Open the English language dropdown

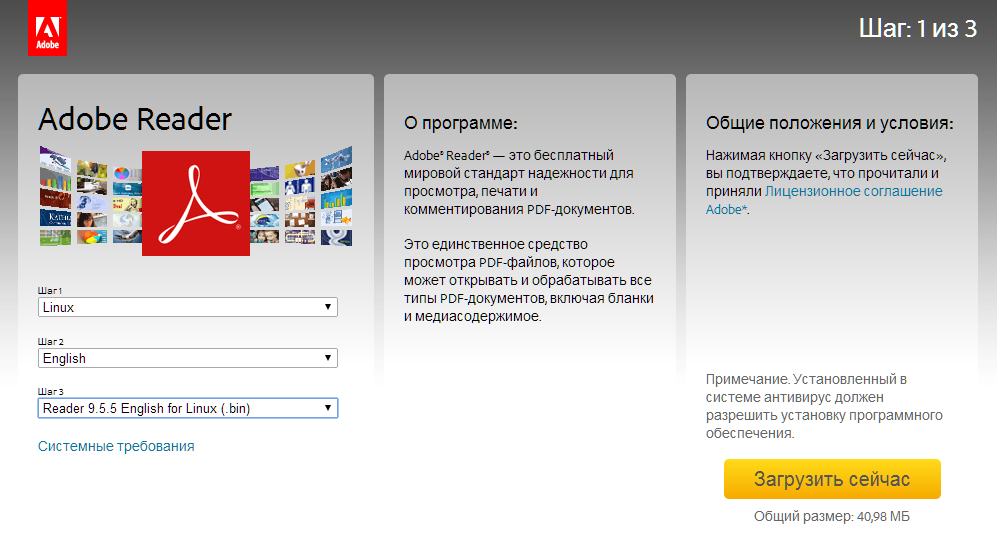[x=188, y=358]
